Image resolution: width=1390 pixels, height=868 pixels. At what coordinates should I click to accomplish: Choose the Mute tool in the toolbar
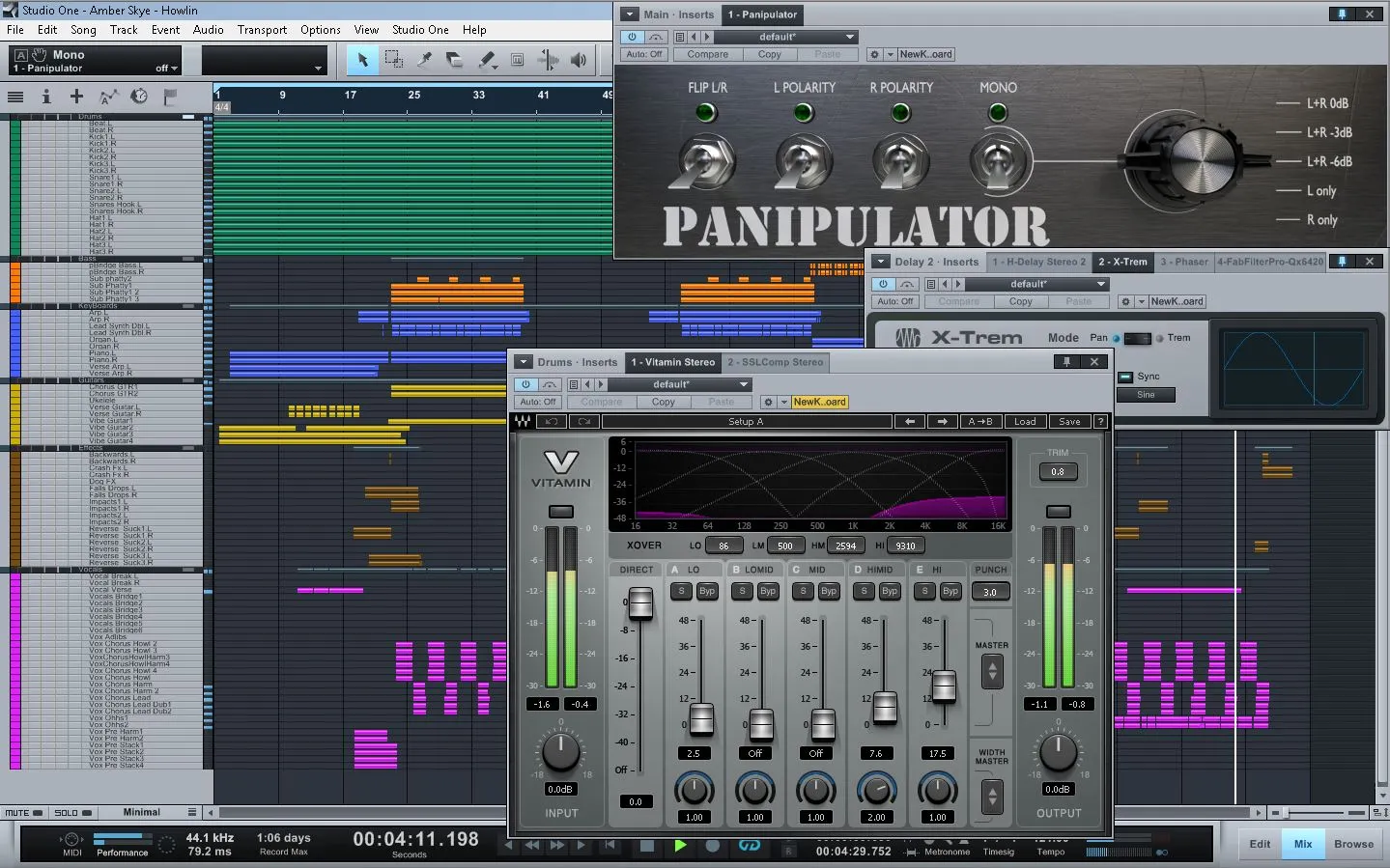coord(517,60)
